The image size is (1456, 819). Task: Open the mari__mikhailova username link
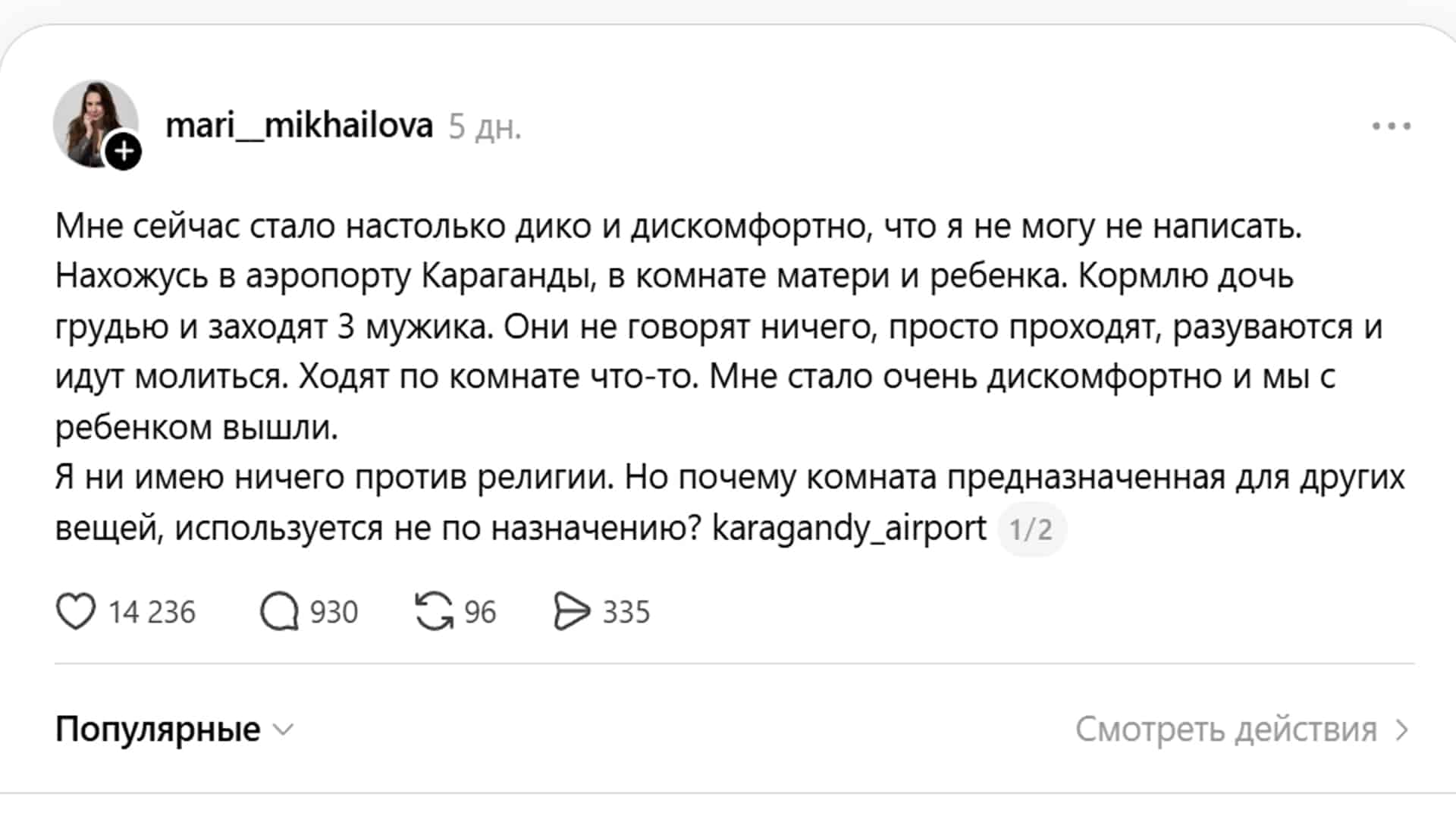pos(299,126)
